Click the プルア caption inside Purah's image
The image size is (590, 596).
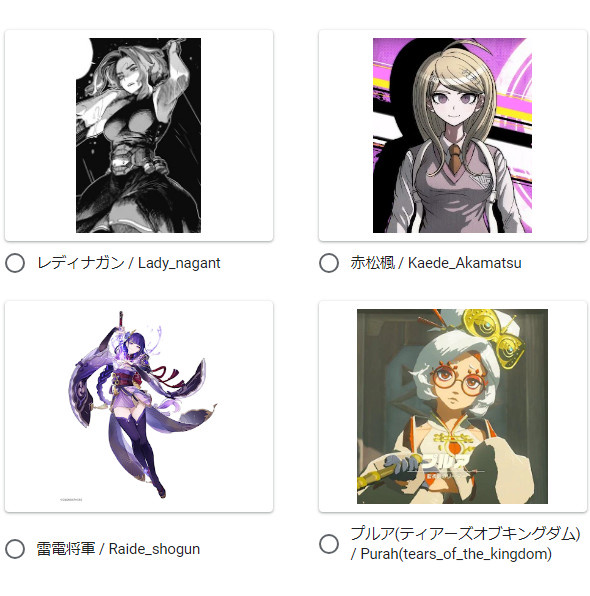(x=445, y=463)
